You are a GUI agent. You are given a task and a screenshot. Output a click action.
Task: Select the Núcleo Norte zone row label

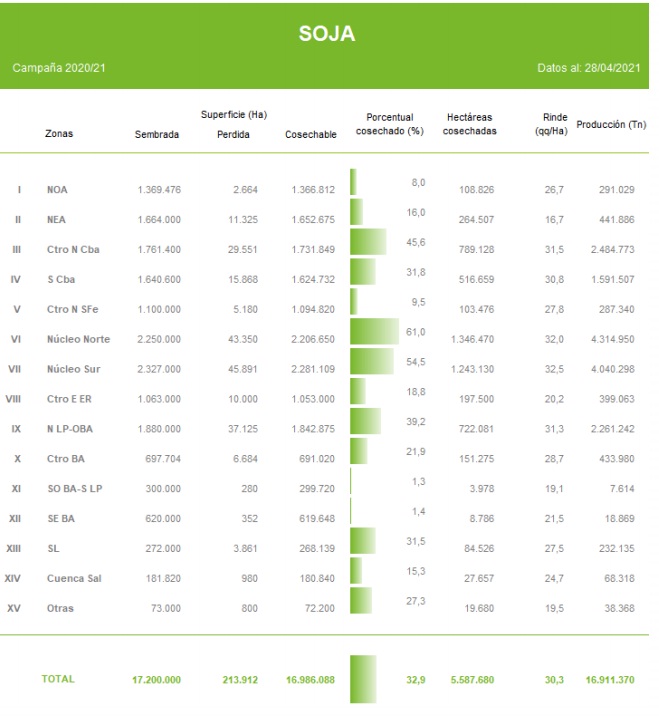(x=78, y=340)
